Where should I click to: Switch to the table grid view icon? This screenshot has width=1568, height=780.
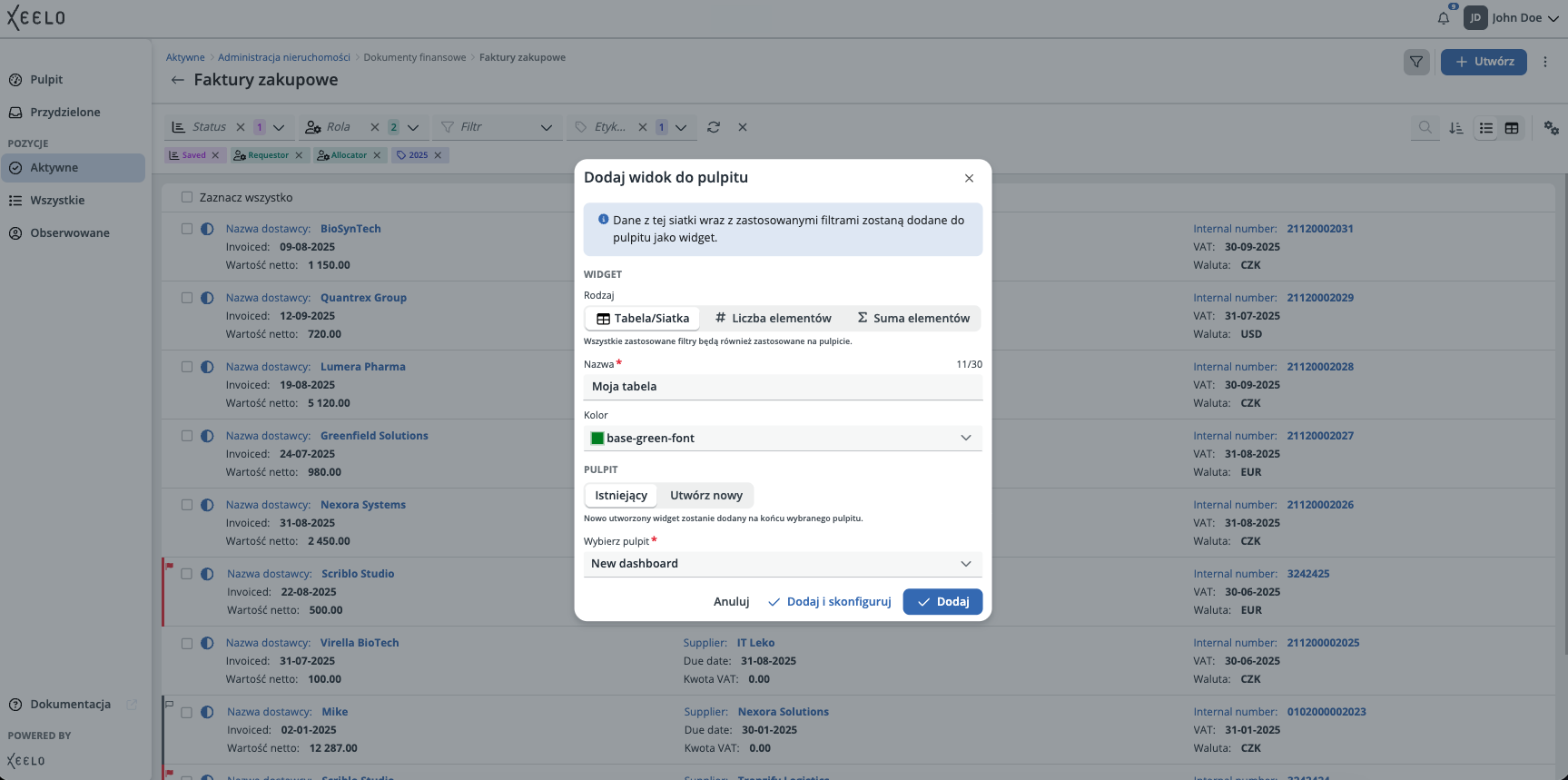tap(1512, 128)
